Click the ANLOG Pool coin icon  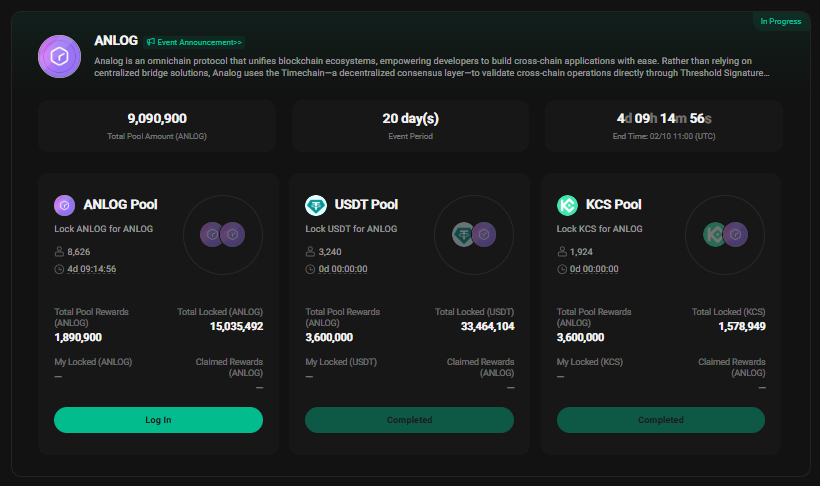click(x=64, y=205)
